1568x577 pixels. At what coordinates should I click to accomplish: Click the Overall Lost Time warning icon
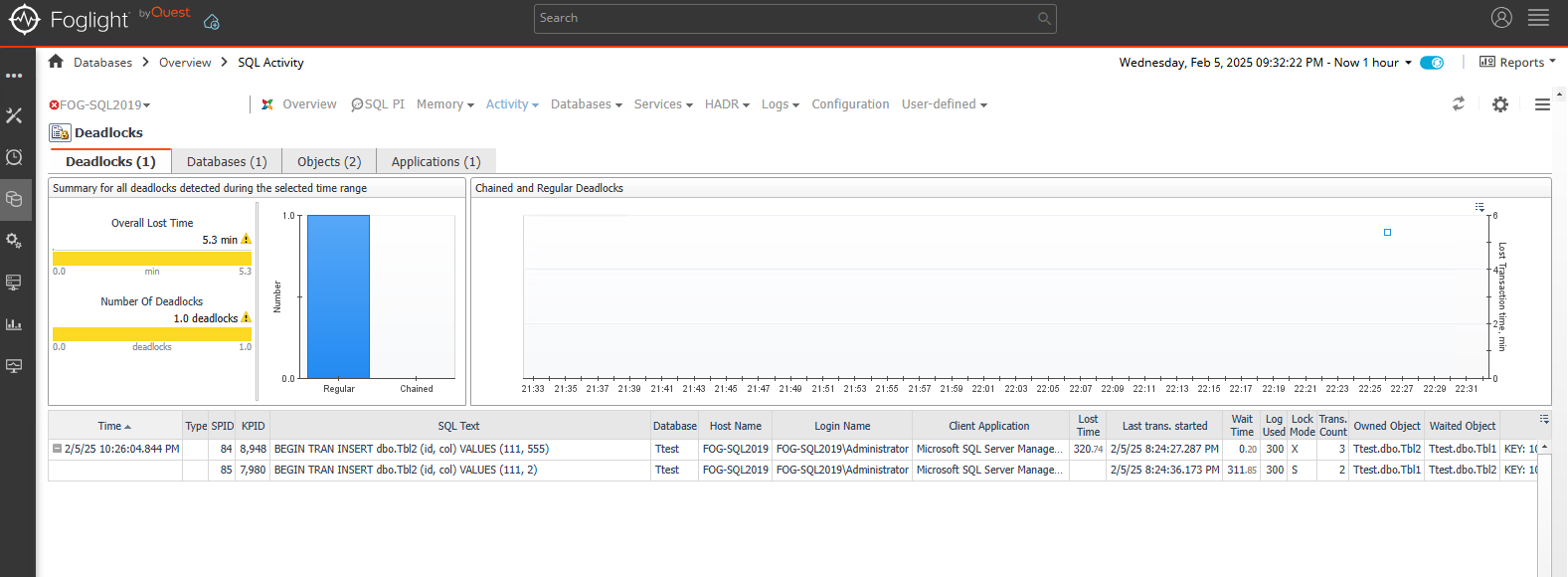247,239
